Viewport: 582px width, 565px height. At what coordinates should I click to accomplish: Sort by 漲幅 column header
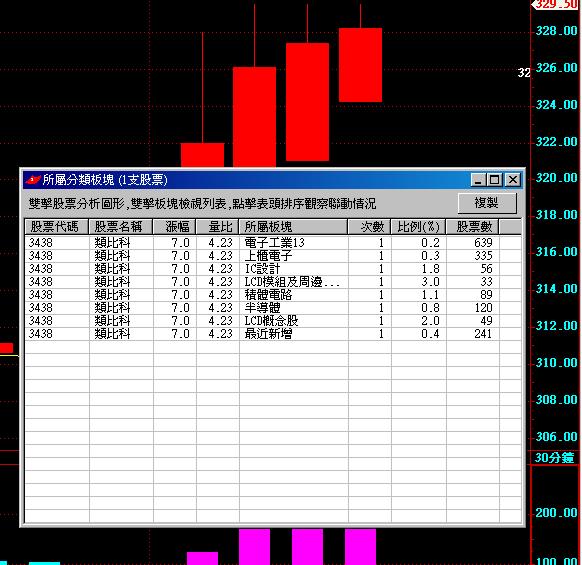pyautogui.click(x=174, y=226)
